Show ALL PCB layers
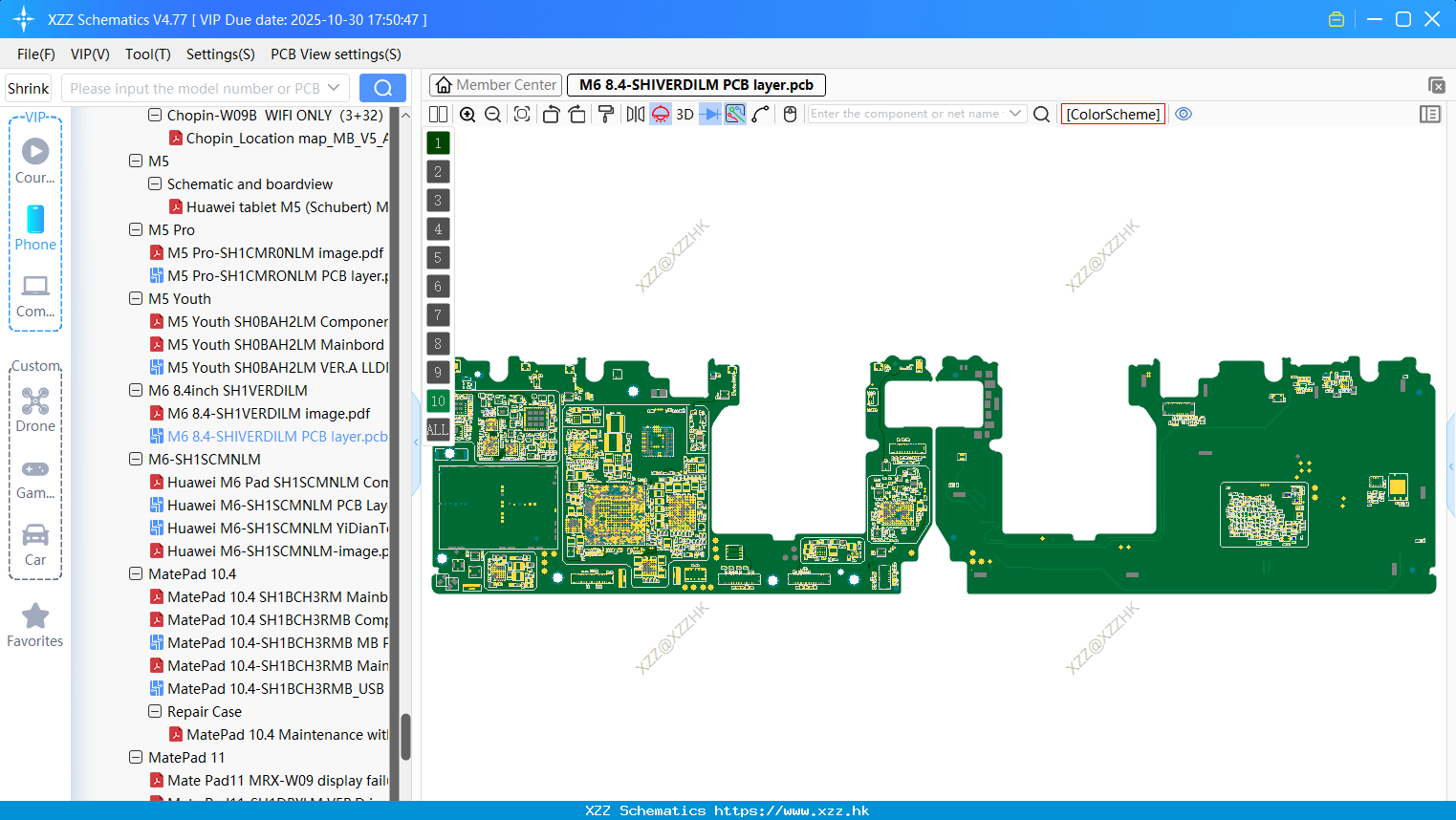 tap(438, 429)
